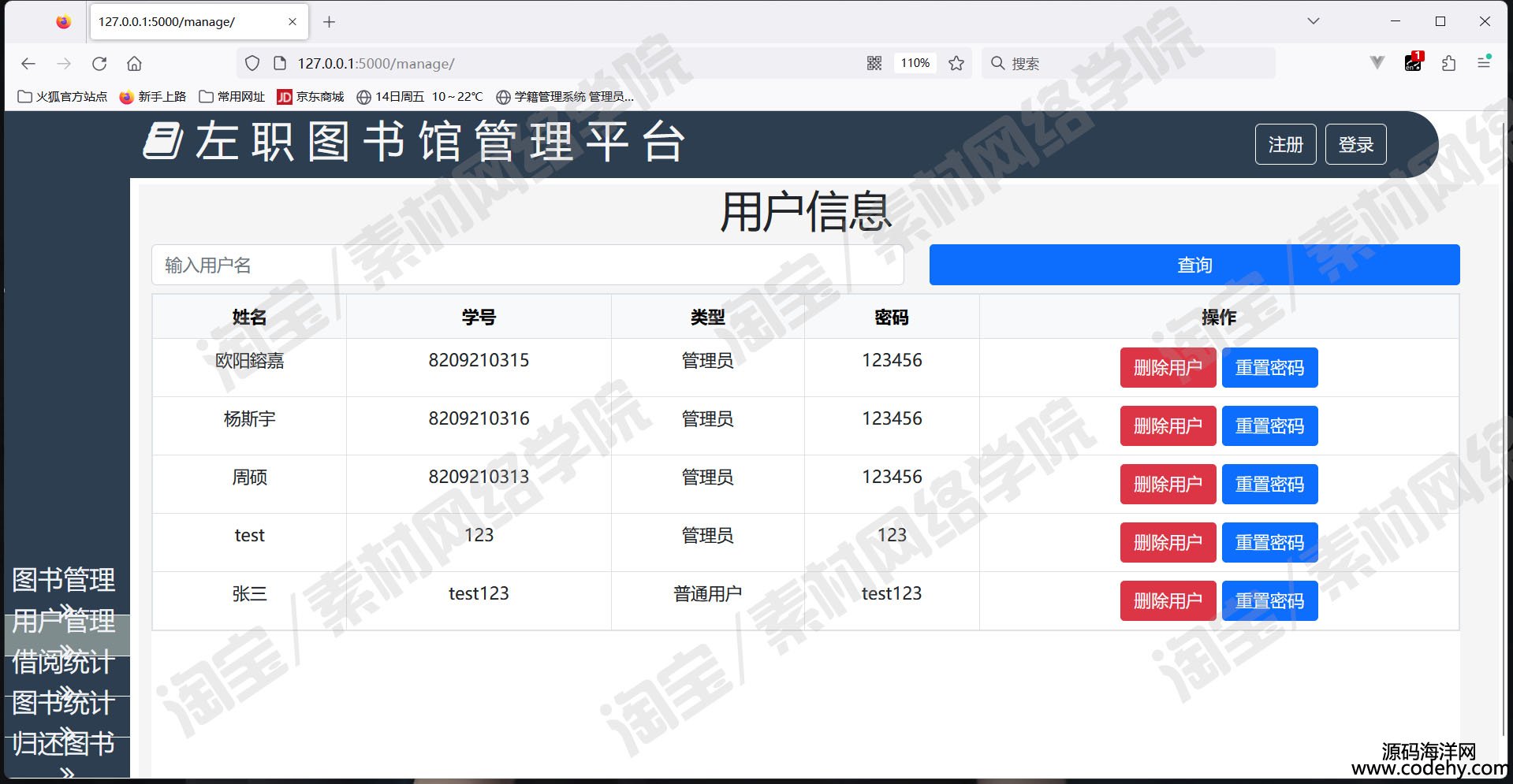Reset password for 杨斯宇
This screenshot has width=1513, height=784.
point(1269,425)
